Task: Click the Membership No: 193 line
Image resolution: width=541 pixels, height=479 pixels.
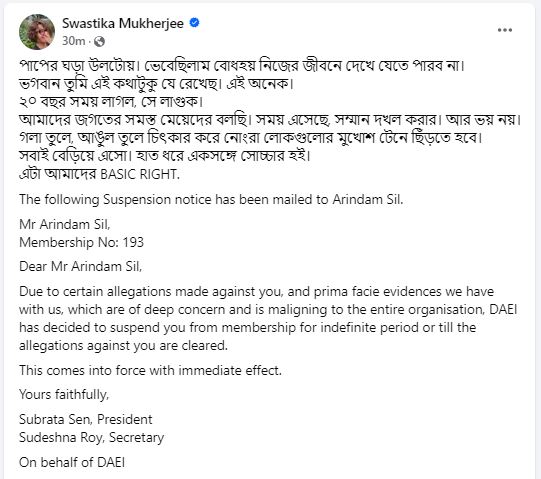Action: click(x=81, y=242)
